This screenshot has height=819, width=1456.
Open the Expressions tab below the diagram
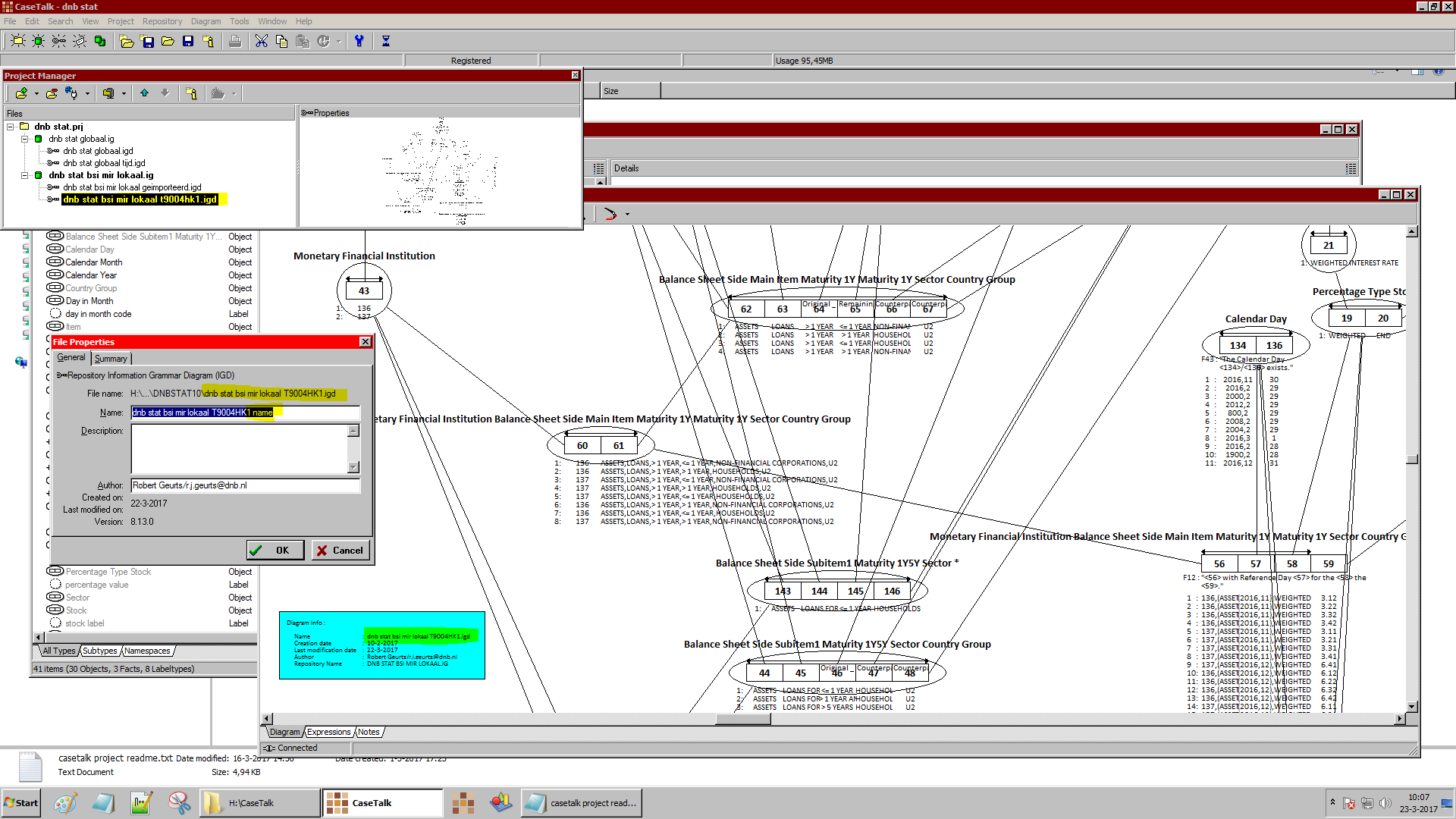[328, 732]
